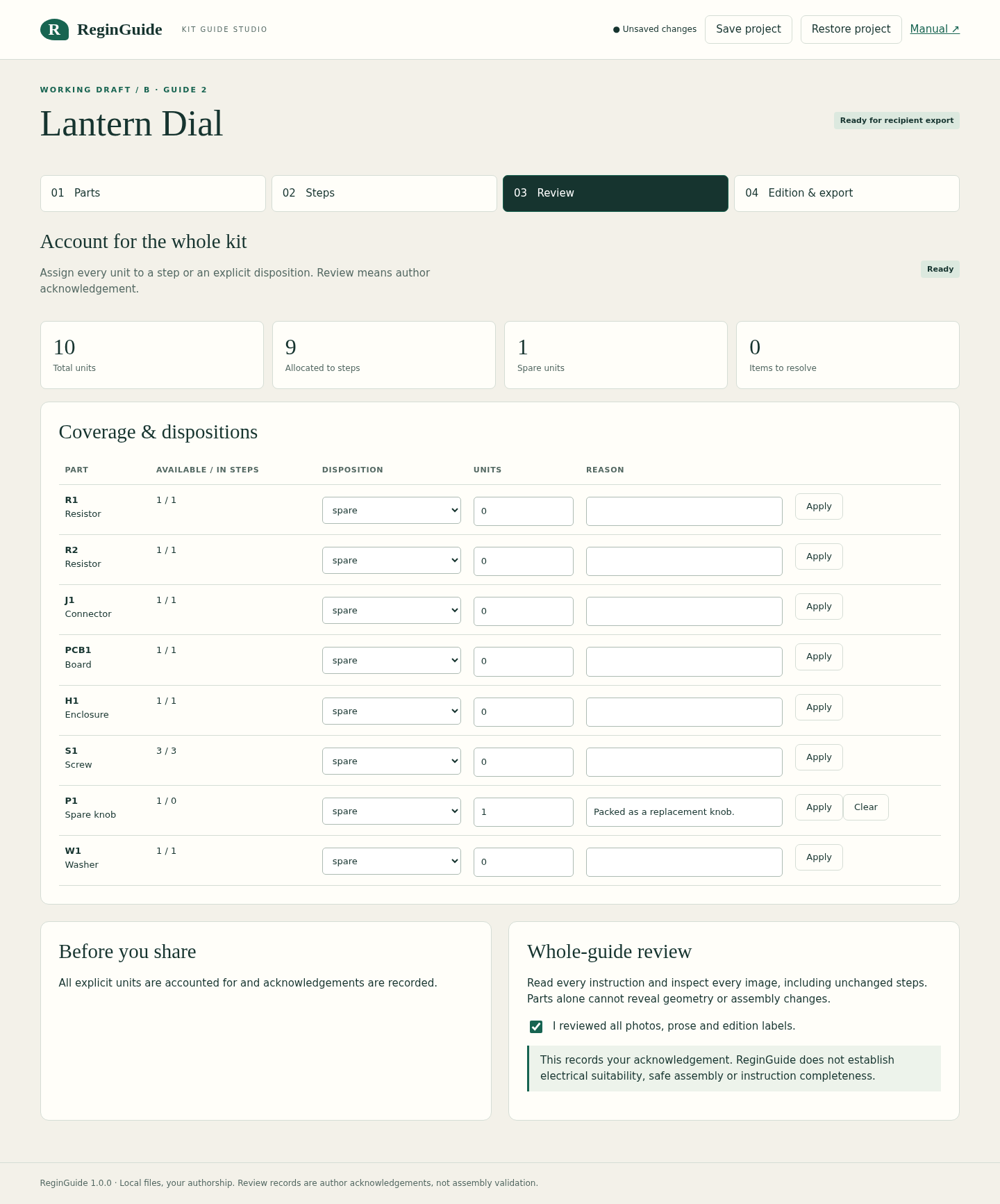Select the 03 Review tab
The image size is (1000, 1204).
pyautogui.click(x=615, y=193)
